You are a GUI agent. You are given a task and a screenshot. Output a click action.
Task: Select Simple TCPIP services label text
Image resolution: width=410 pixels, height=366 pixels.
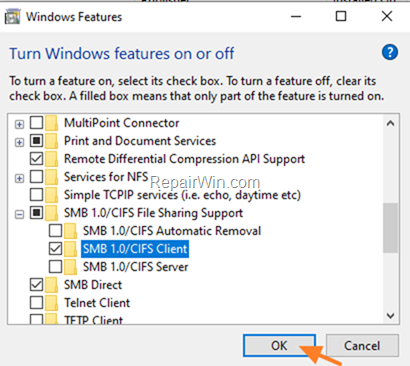pyautogui.click(x=182, y=195)
